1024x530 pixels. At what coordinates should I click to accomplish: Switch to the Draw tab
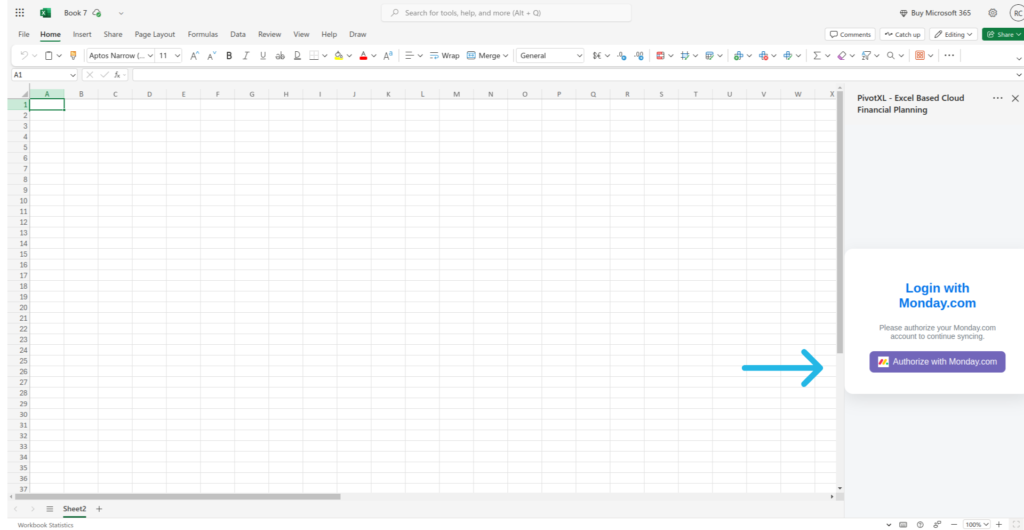tap(358, 35)
